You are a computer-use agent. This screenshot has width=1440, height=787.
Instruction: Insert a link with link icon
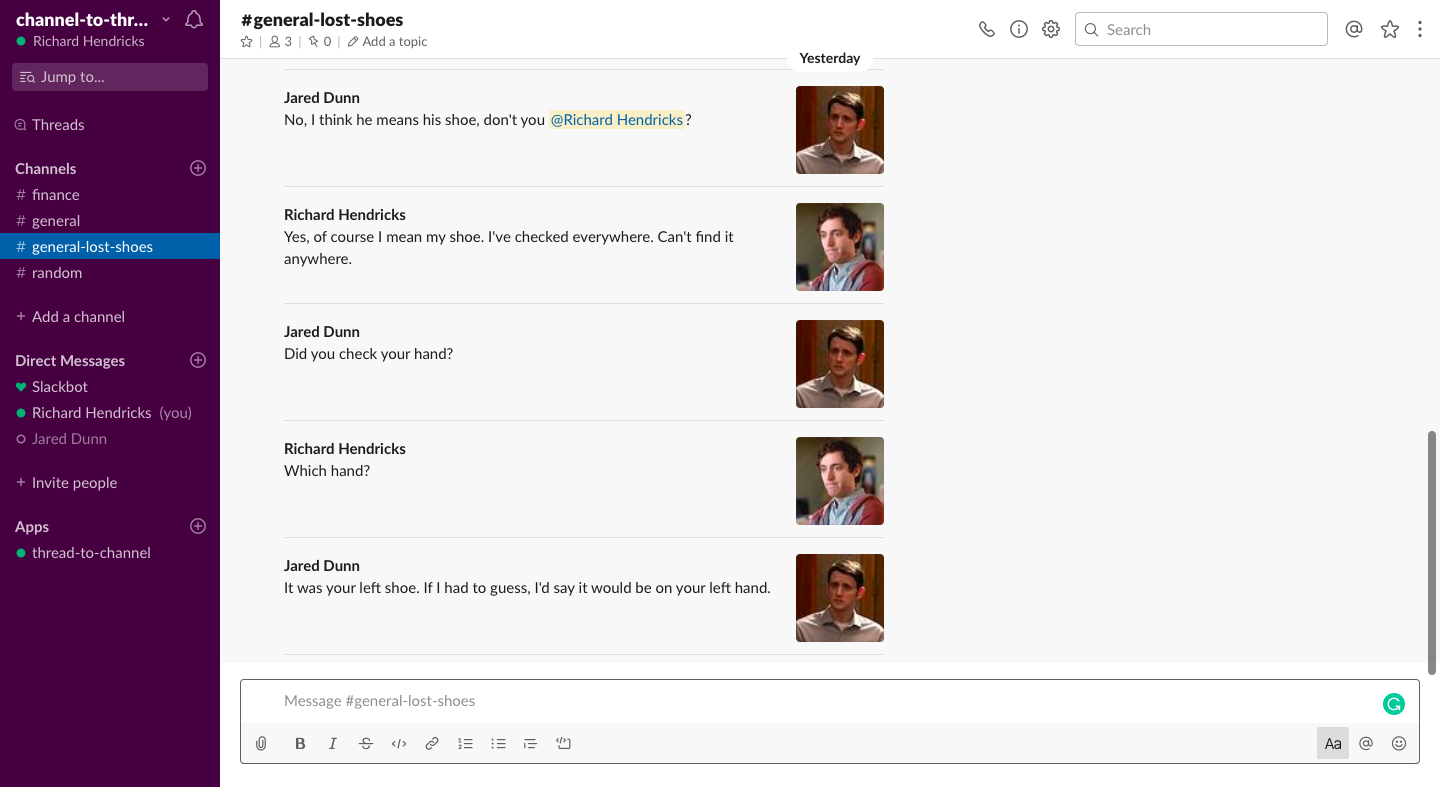[432, 743]
